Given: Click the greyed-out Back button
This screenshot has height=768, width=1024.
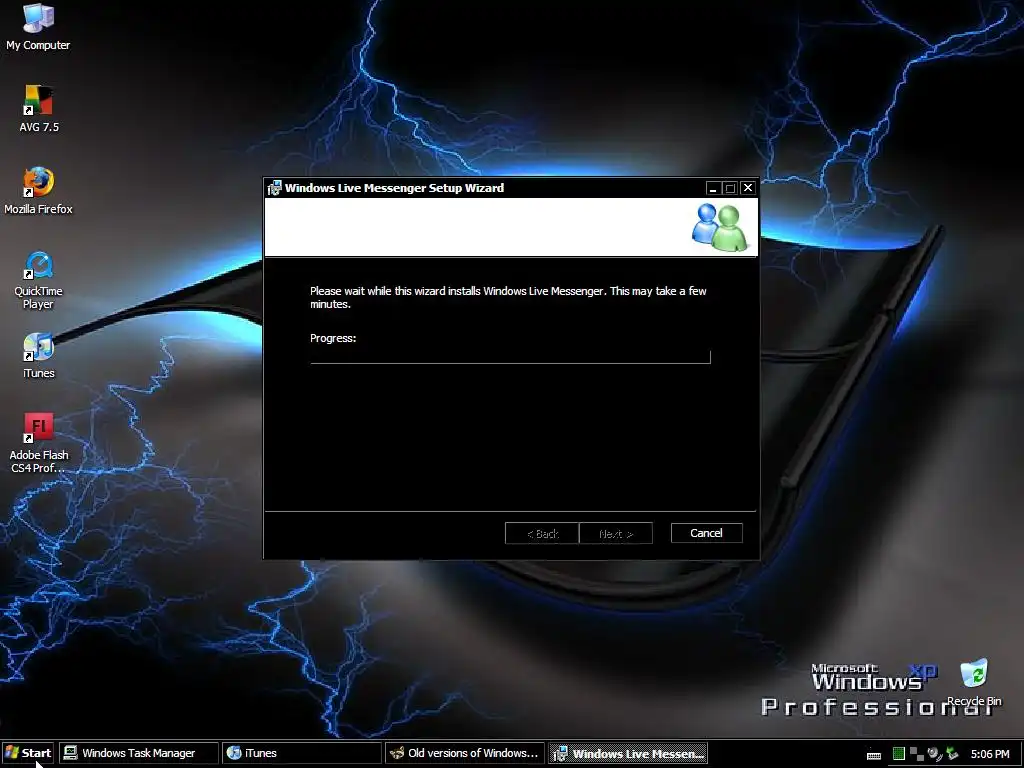Looking at the screenshot, I should pyautogui.click(x=542, y=534).
